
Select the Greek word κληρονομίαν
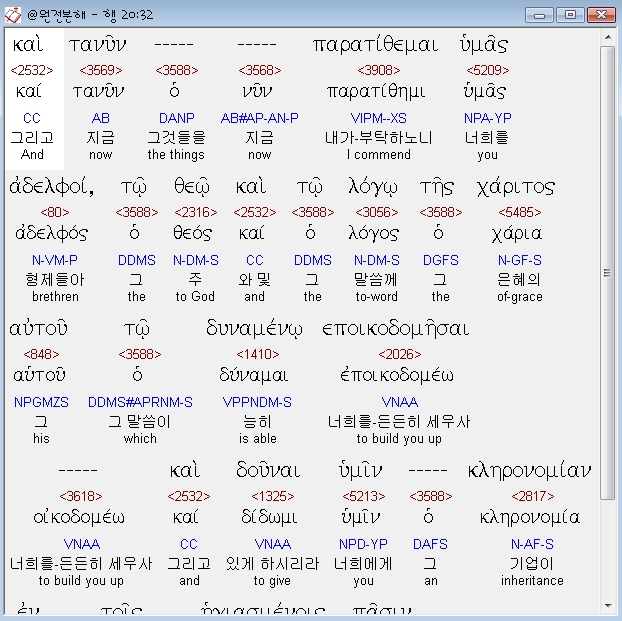click(530, 471)
